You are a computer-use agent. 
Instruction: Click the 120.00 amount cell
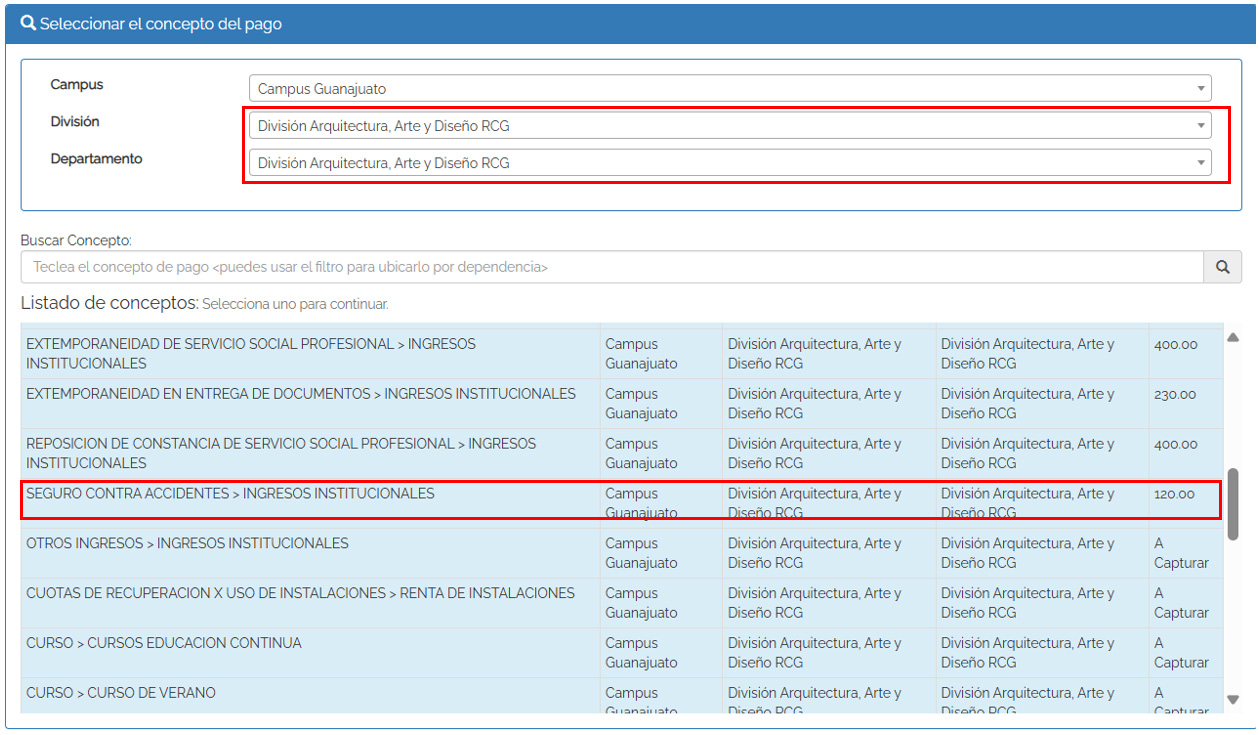(x=1174, y=494)
